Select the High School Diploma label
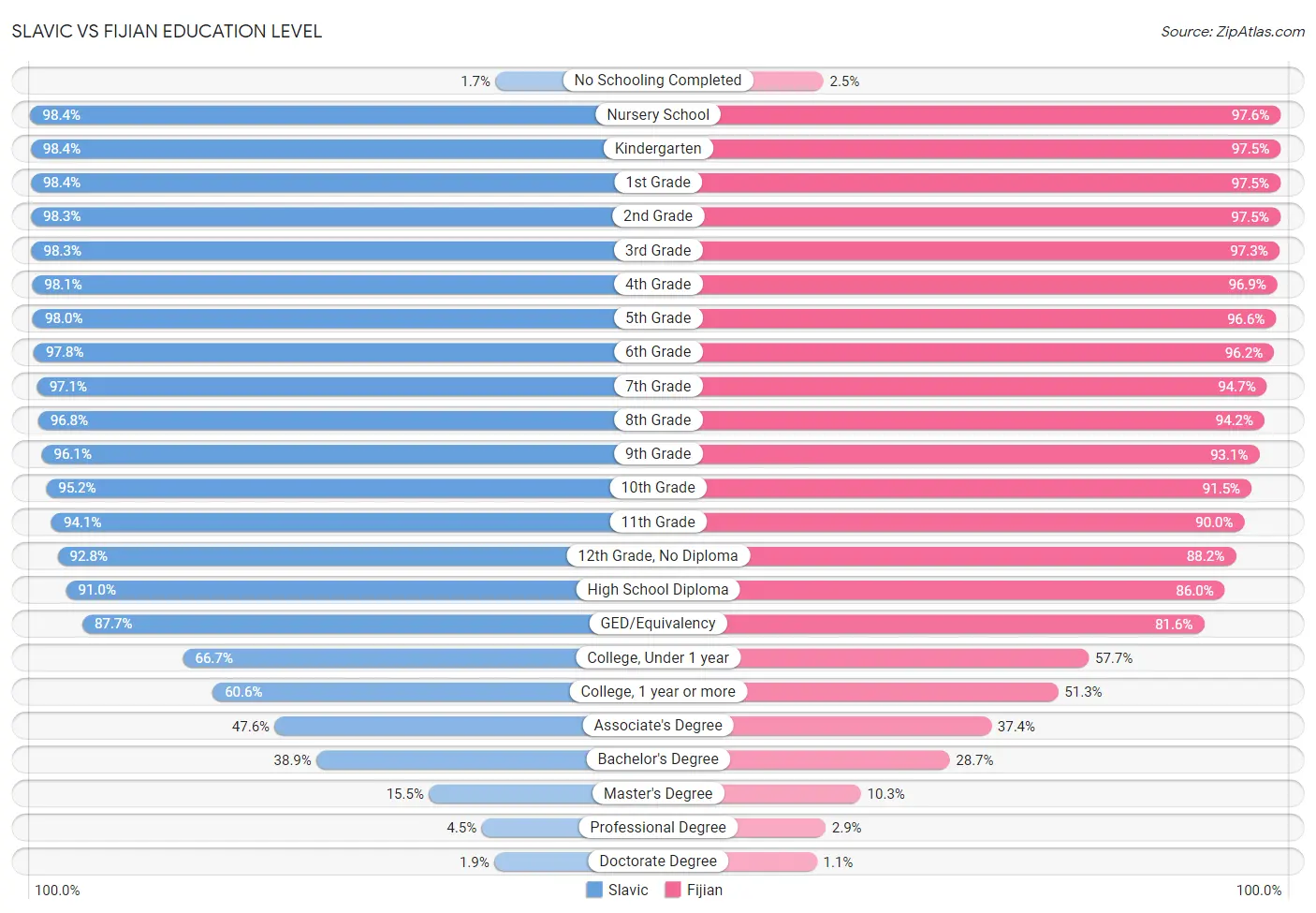1316x913 pixels. click(x=658, y=589)
